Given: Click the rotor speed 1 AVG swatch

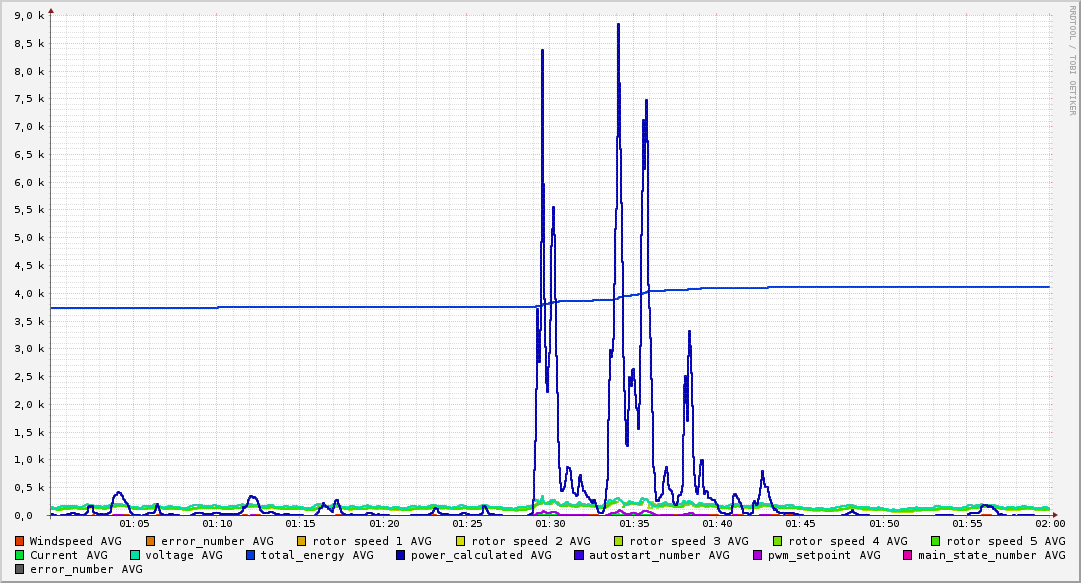Looking at the screenshot, I should (301, 542).
